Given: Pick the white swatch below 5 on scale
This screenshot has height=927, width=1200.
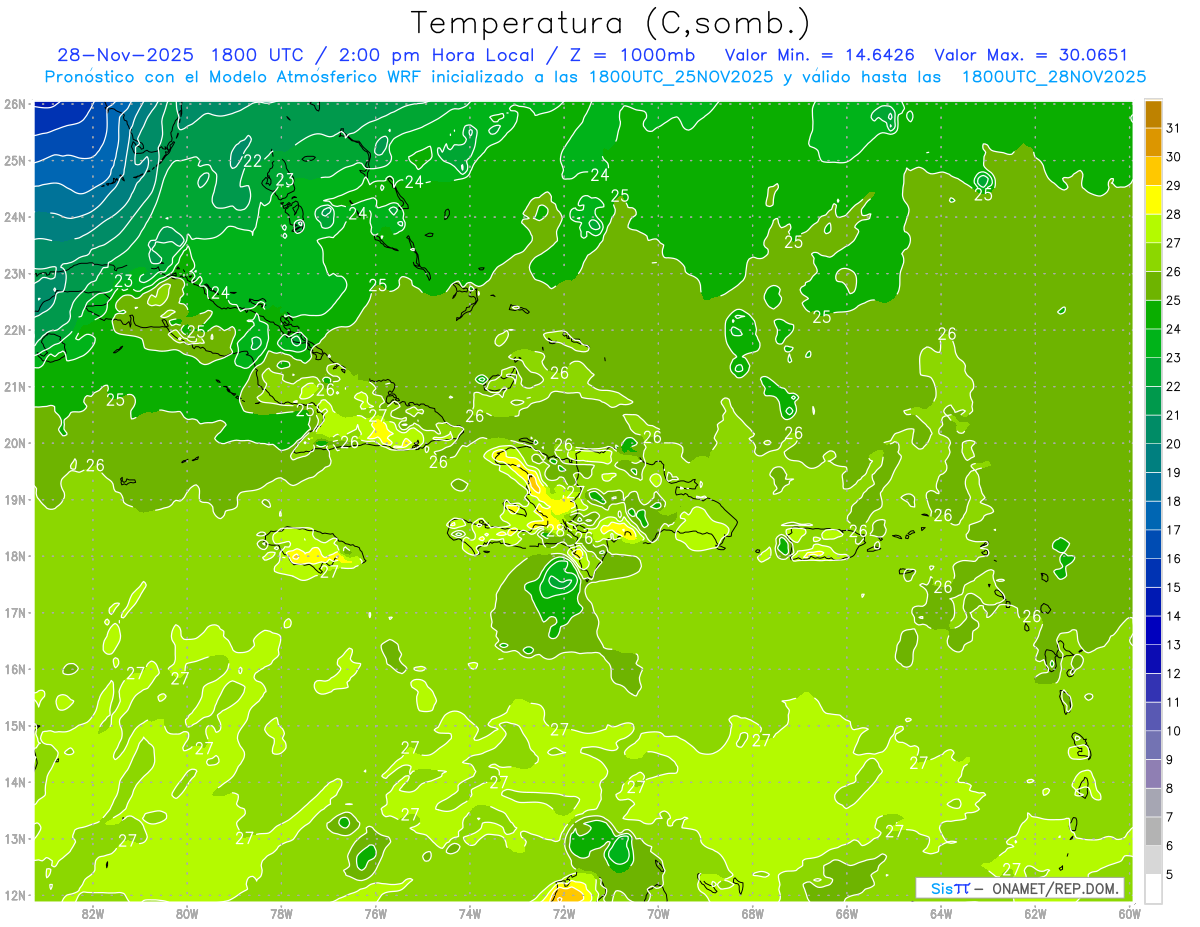Looking at the screenshot, I should (x=1153, y=888).
